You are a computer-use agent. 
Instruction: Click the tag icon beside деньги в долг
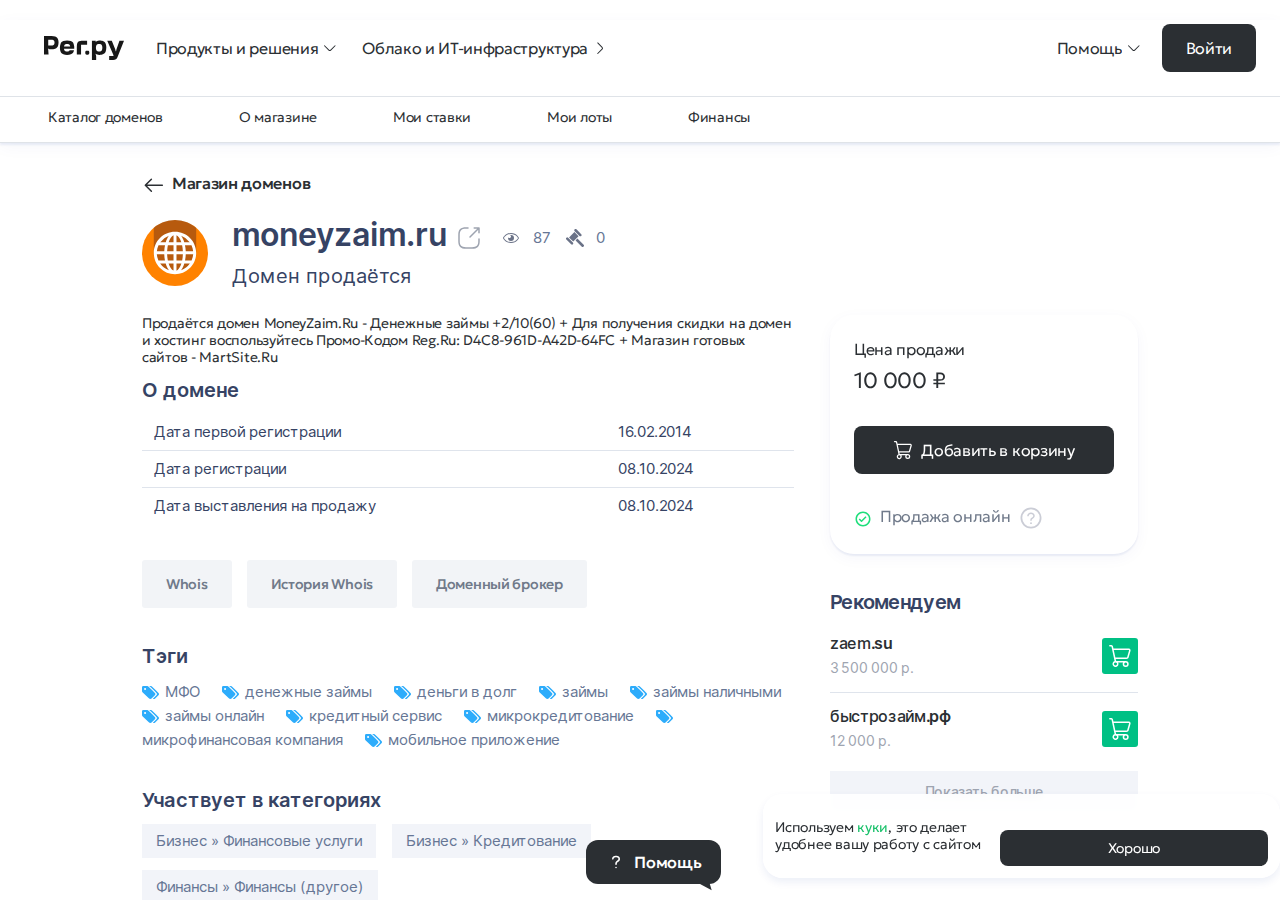[403, 692]
